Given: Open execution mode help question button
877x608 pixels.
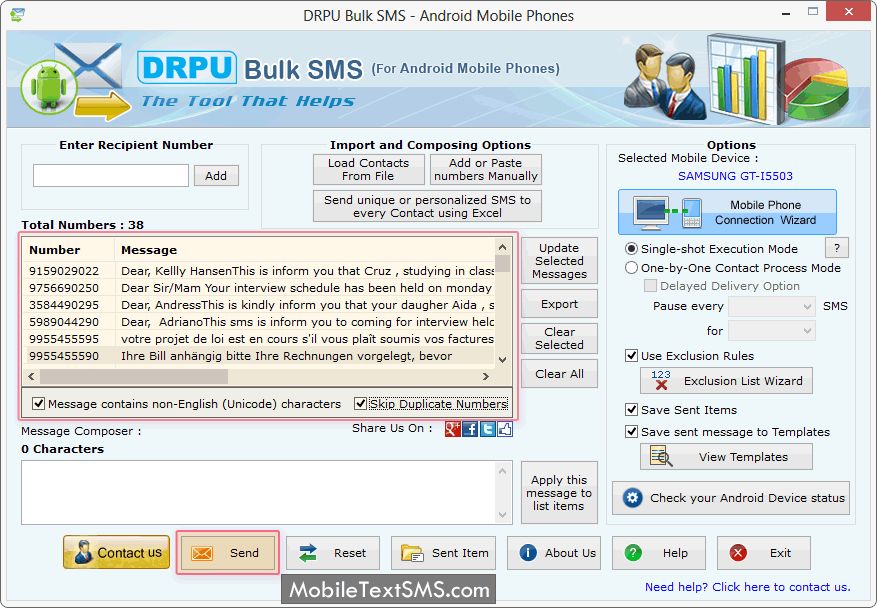Looking at the screenshot, I should 837,248.
